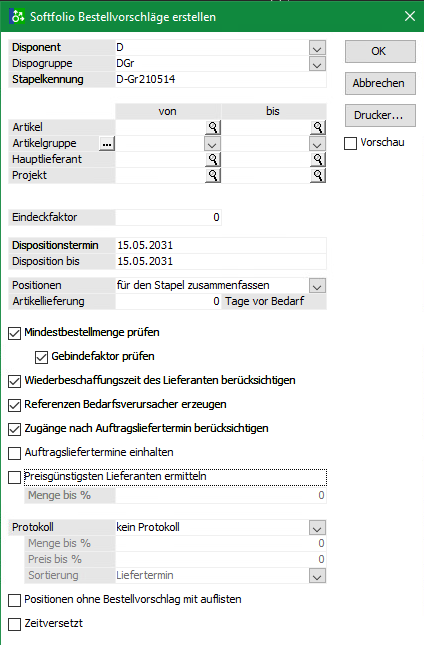The image size is (424, 645).
Task: Open printer settings via Drucker button
Action: [x=380, y=115]
